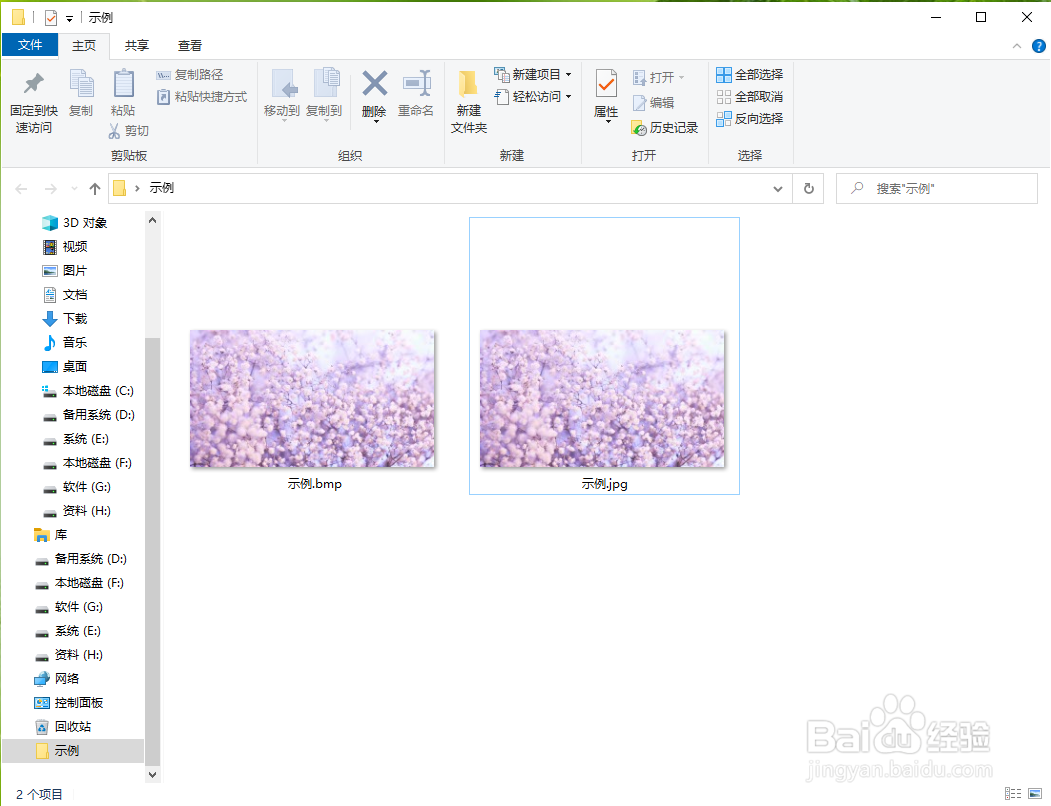The image size is (1051, 806).
Task: Open 本地磁盘 (C:) drive
Action: (88, 391)
